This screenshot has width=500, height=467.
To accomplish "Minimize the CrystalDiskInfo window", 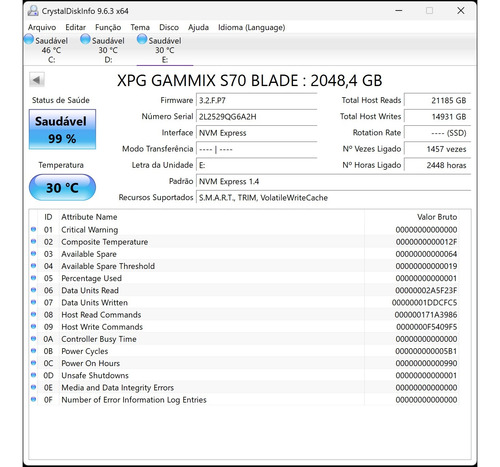I will (x=399, y=11).
